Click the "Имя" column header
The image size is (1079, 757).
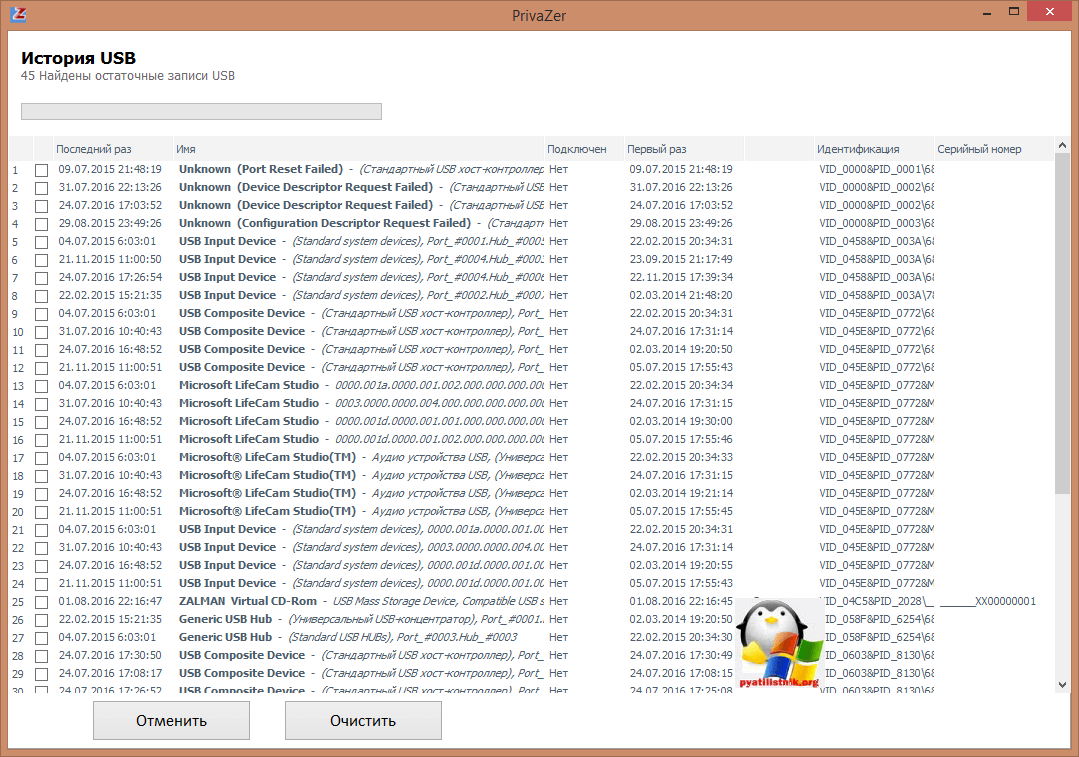tap(186, 149)
